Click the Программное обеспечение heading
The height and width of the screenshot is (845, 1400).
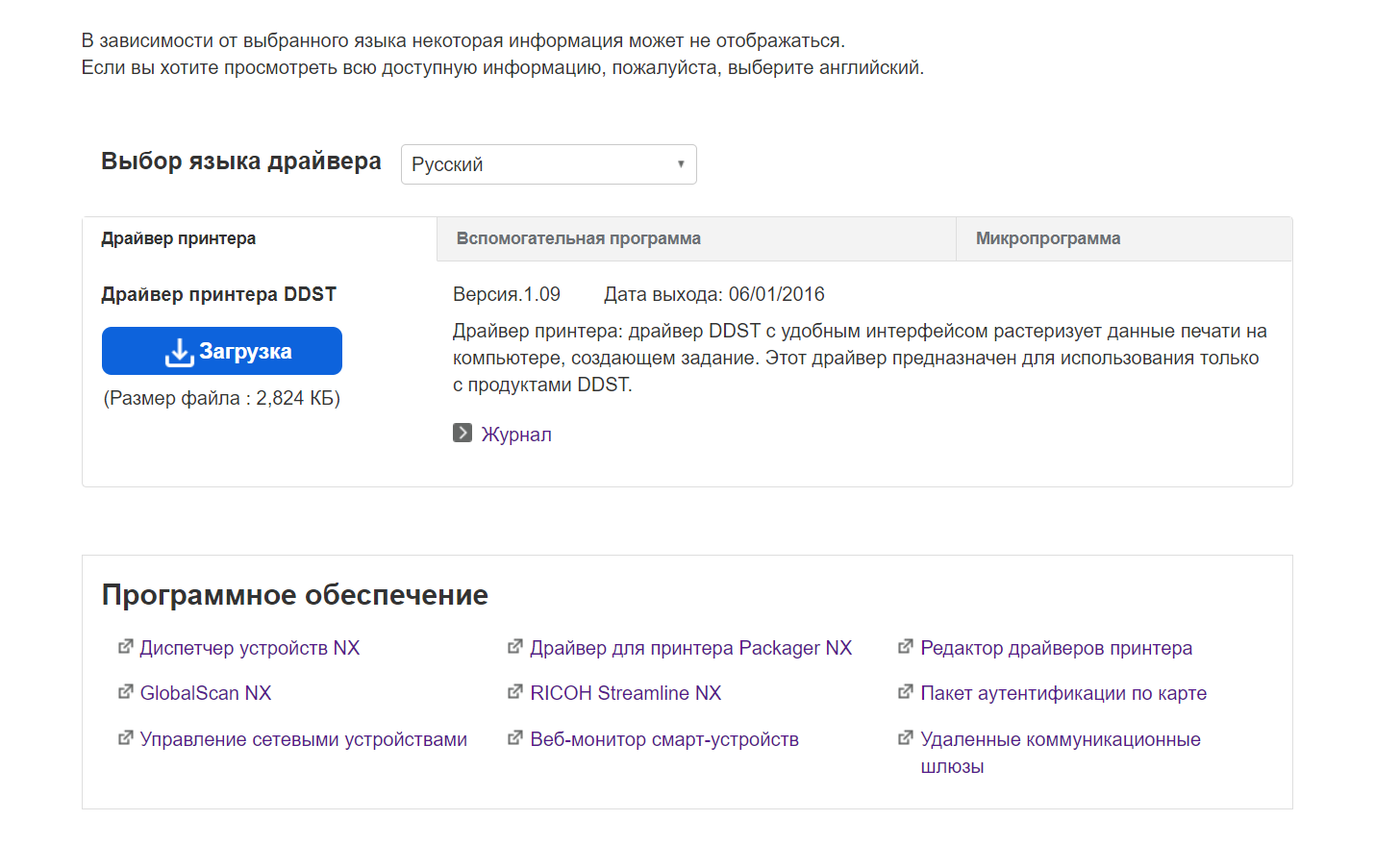point(295,595)
